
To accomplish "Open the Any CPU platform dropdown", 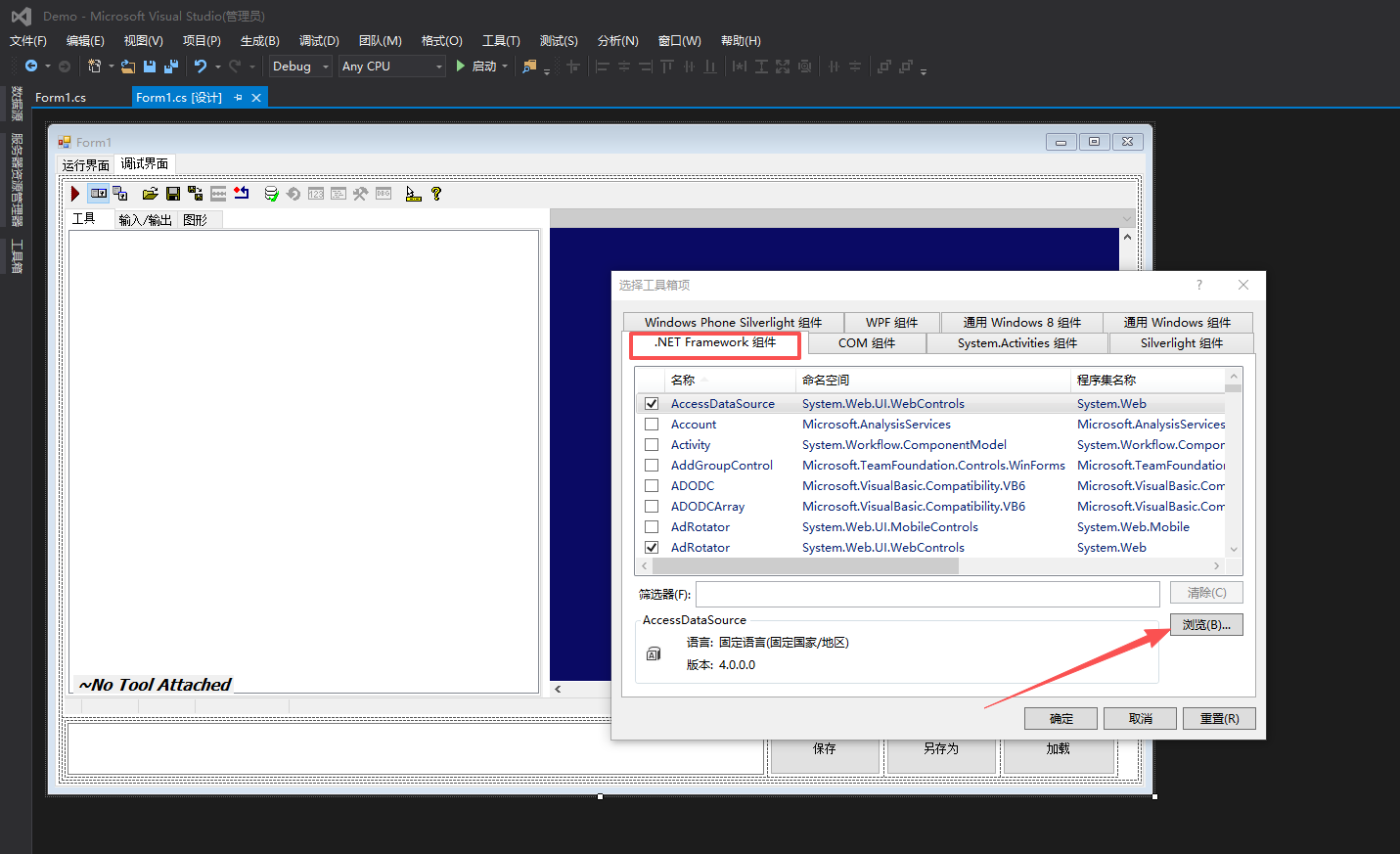I will (391, 67).
